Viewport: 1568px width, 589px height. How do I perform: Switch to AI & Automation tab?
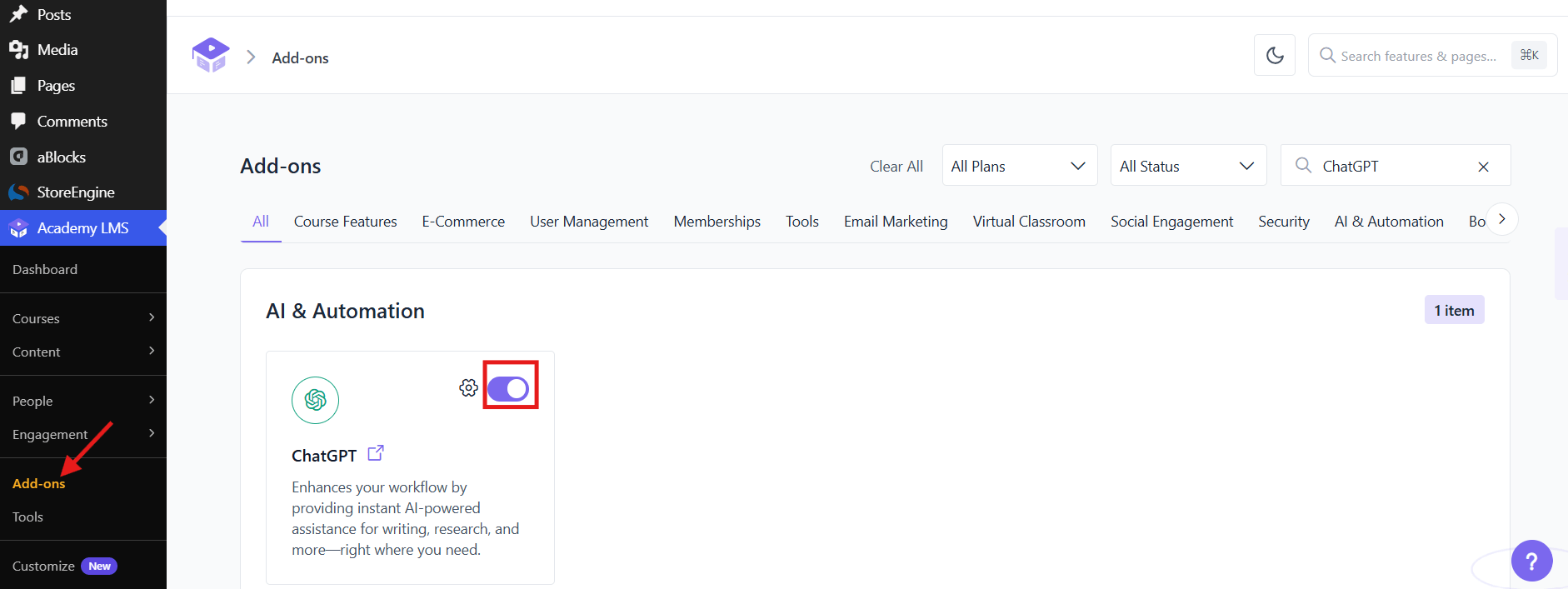pyautogui.click(x=1389, y=221)
